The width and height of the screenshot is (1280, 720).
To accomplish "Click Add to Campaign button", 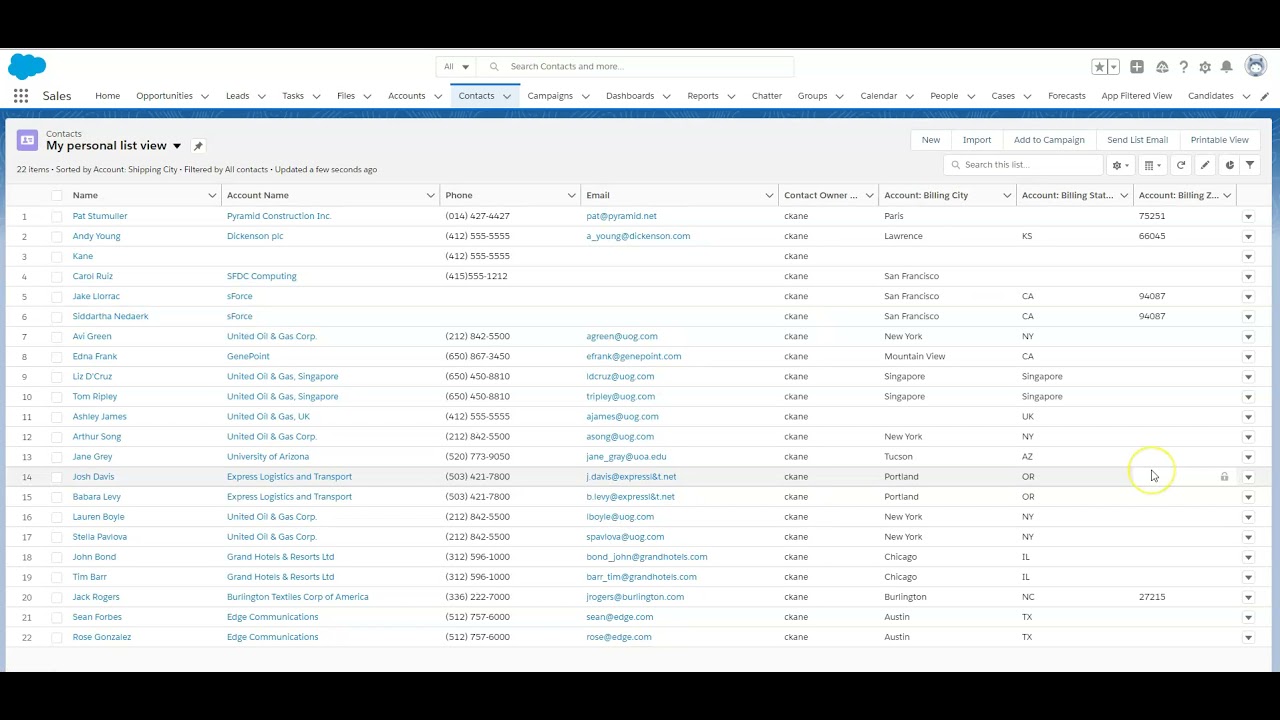I will 1049,140.
